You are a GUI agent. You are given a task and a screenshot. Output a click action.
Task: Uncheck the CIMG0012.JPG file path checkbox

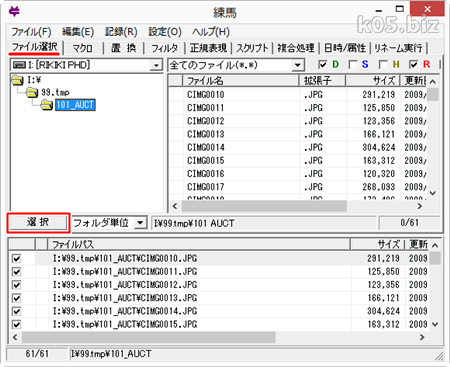(x=16, y=285)
